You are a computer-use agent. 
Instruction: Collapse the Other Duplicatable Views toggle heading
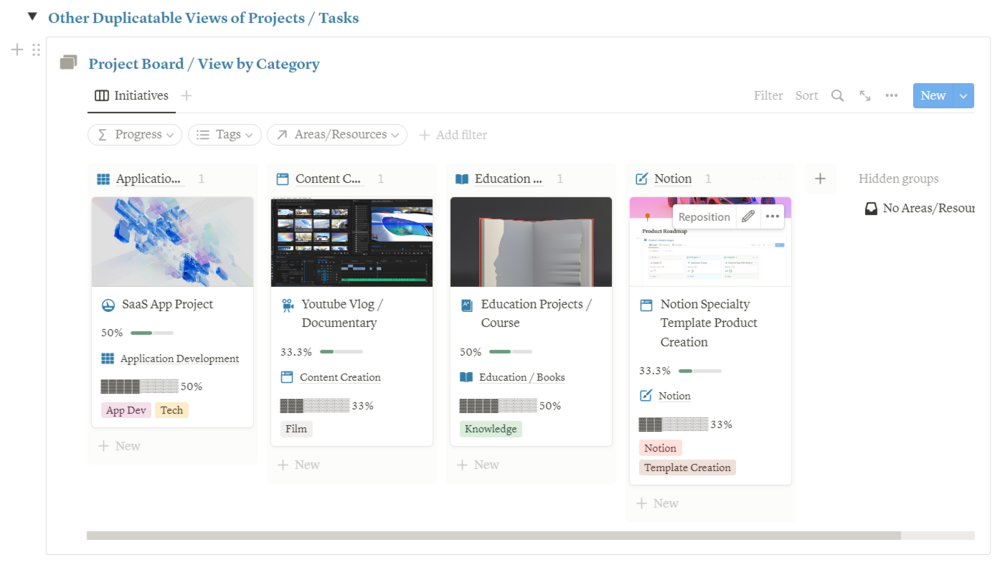(33, 17)
